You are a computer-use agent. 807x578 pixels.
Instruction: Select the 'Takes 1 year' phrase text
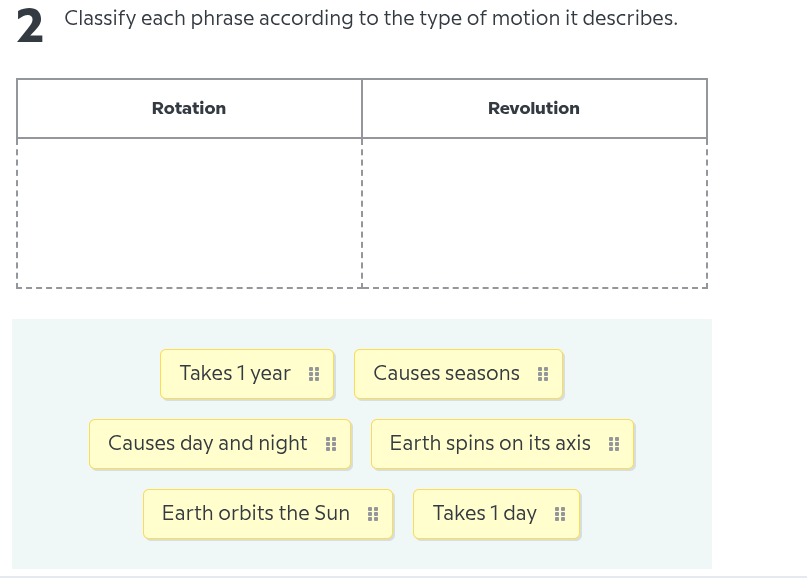click(235, 373)
